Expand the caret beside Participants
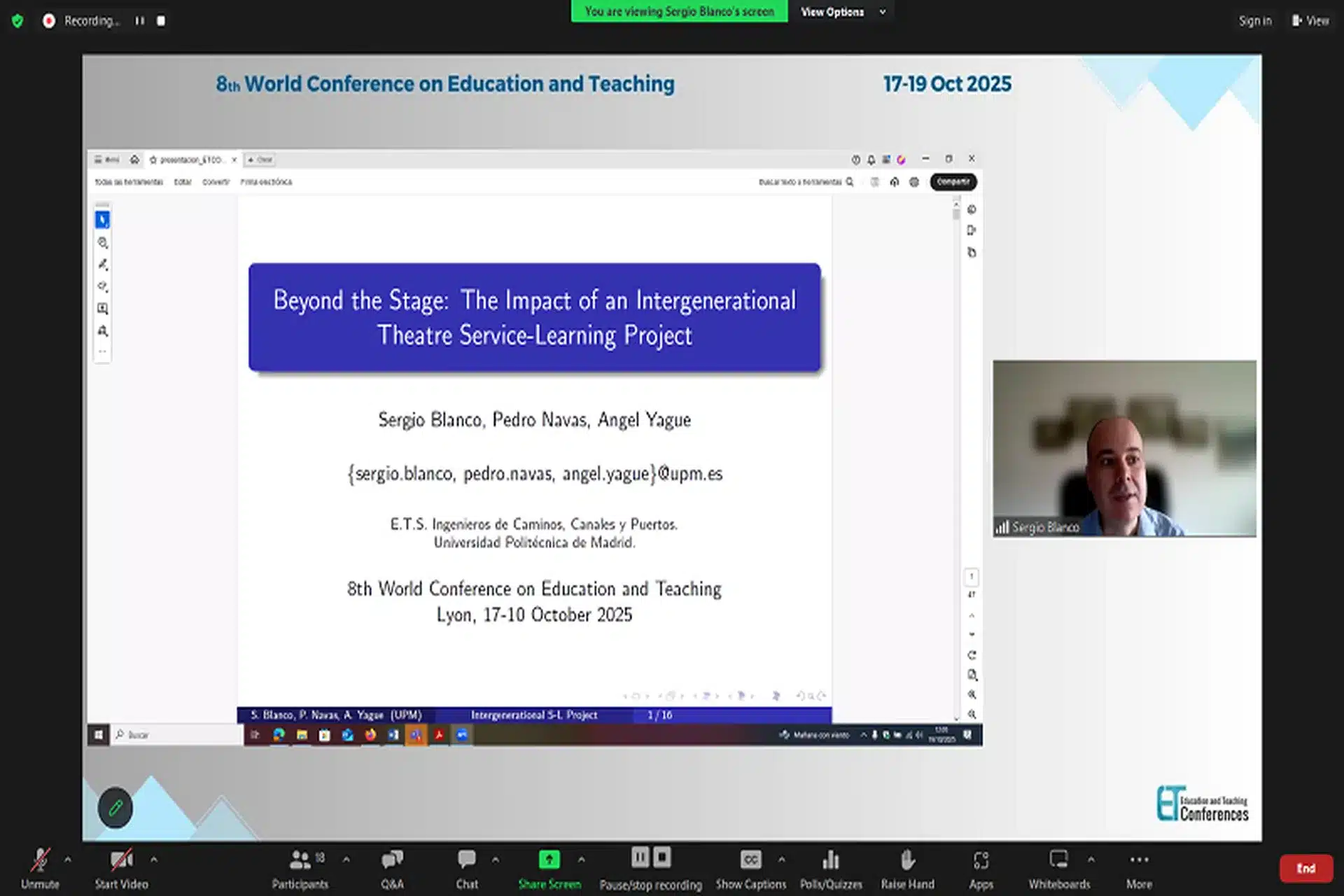The height and width of the screenshot is (896, 1344). coord(346,859)
